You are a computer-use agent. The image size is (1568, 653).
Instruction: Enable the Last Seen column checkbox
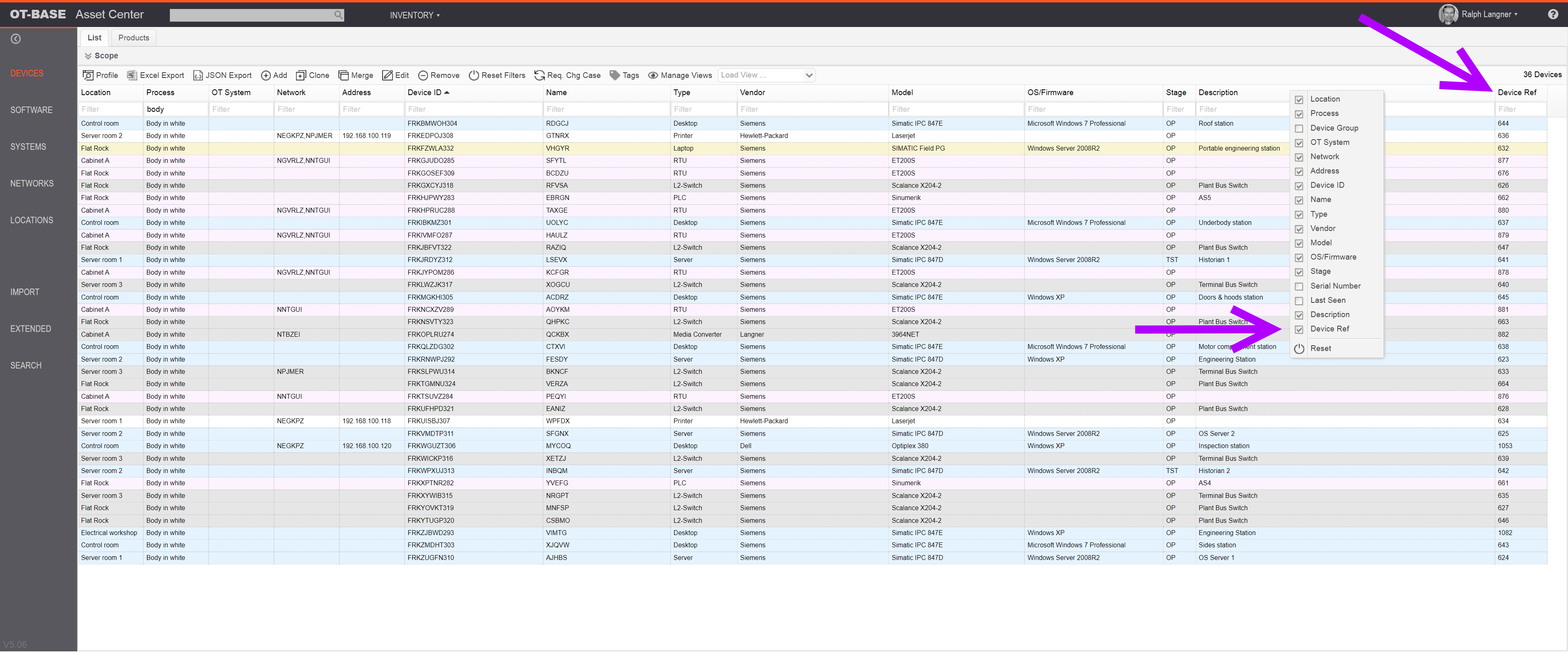pyautogui.click(x=1299, y=301)
